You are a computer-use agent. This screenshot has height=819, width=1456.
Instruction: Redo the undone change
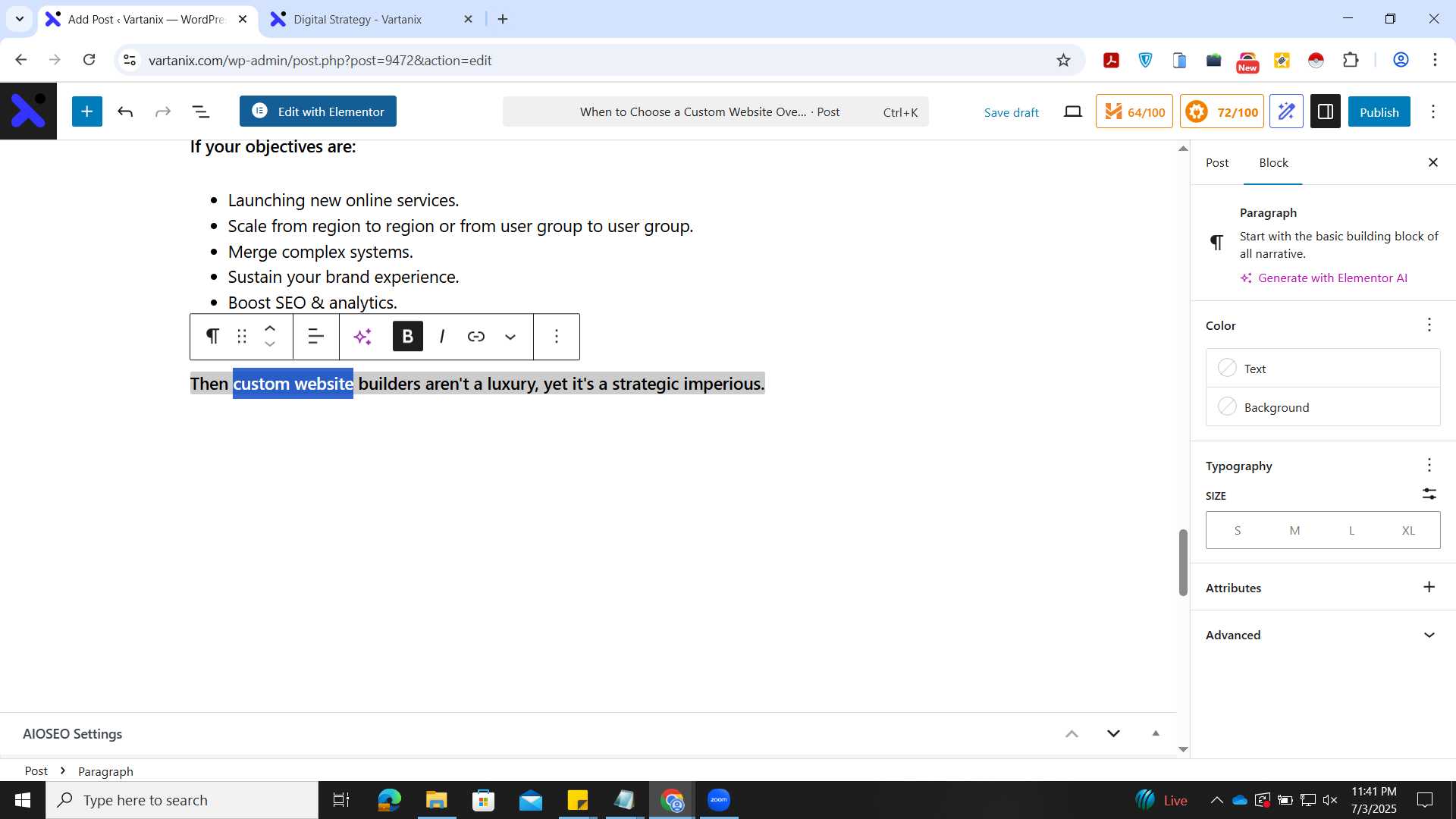point(163,112)
